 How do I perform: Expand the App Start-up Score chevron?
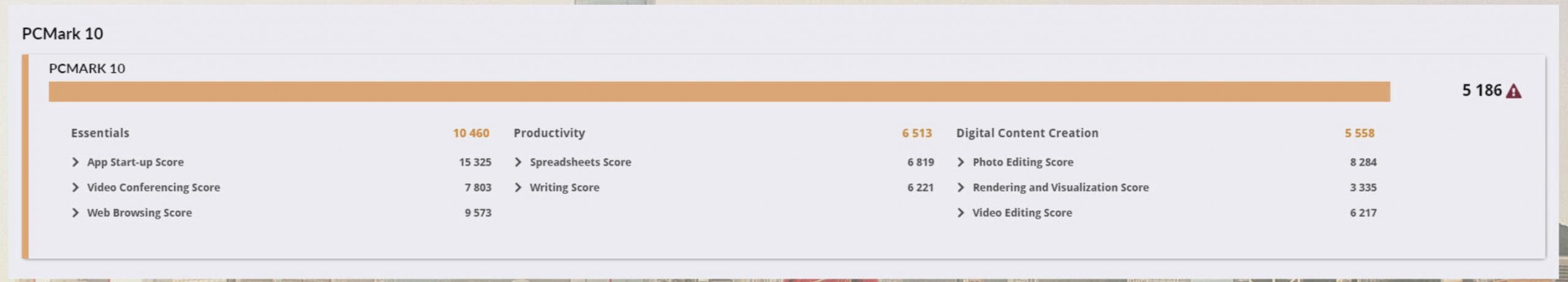coord(75,162)
